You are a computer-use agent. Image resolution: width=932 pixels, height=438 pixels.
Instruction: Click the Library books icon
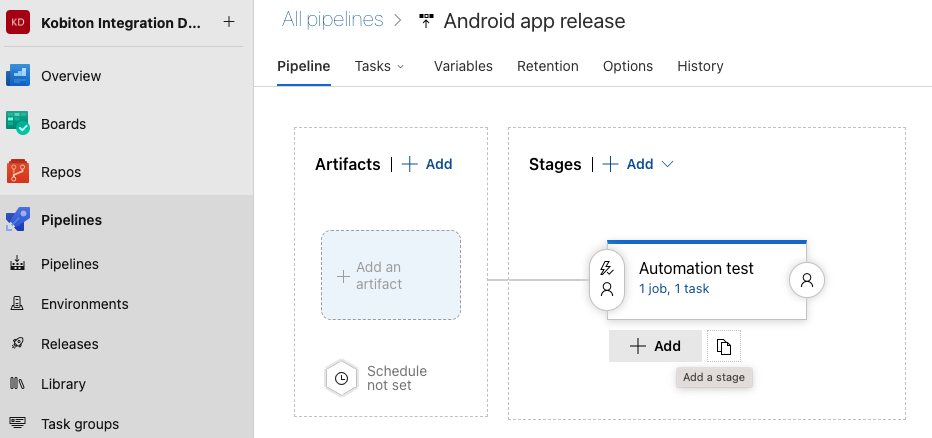point(17,383)
